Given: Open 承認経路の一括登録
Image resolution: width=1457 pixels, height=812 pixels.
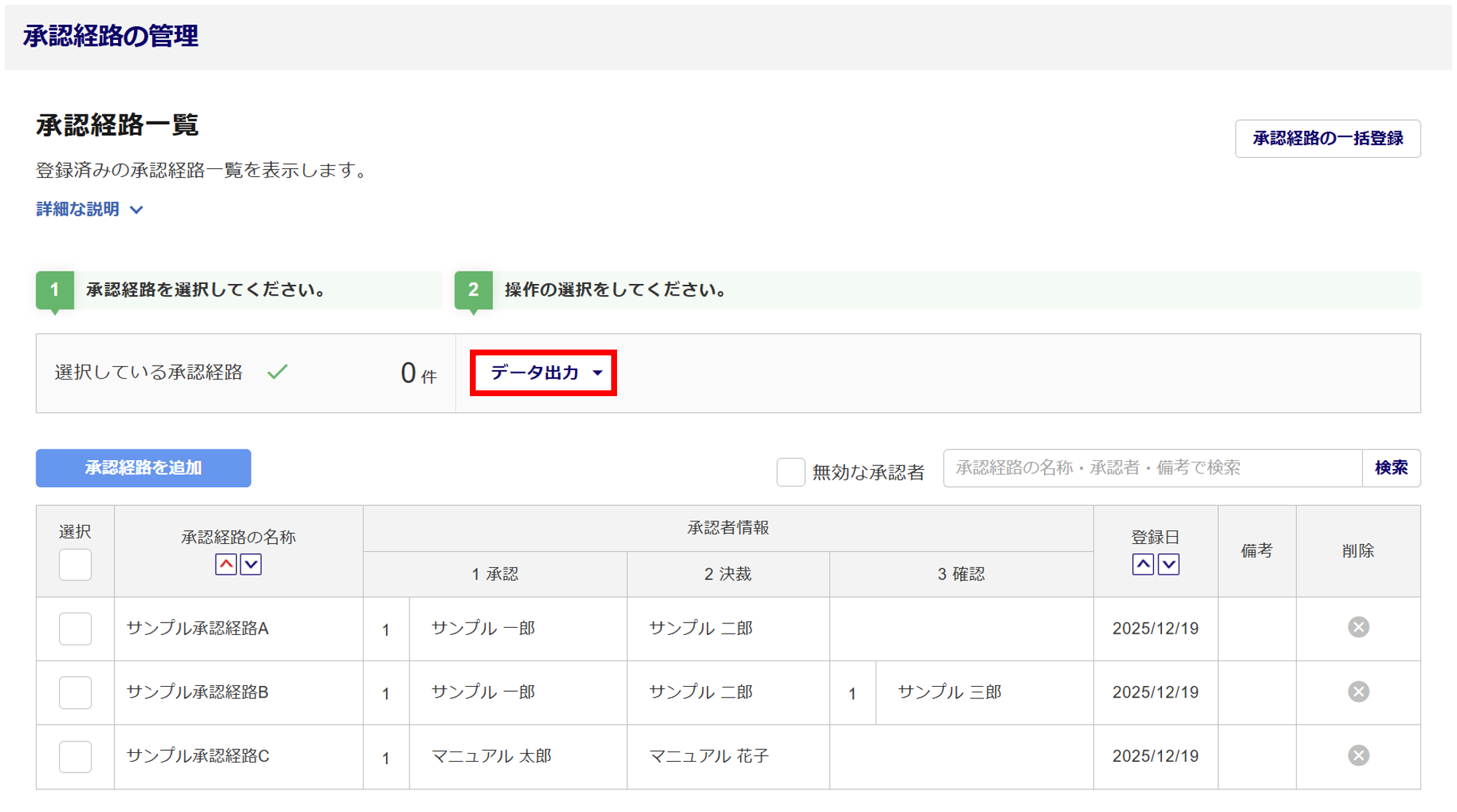Looking at the screenshot, I should [1327, 138].
